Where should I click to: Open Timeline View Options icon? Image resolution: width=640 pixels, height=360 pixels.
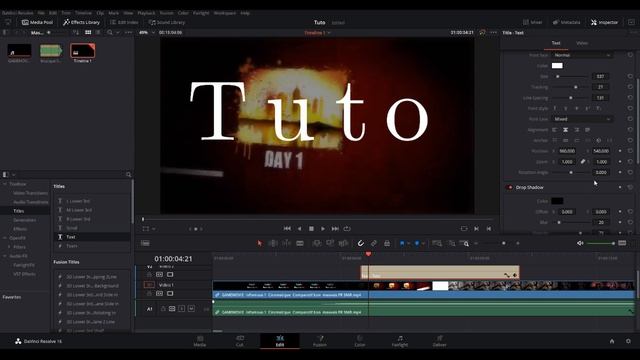pos(145,243)
